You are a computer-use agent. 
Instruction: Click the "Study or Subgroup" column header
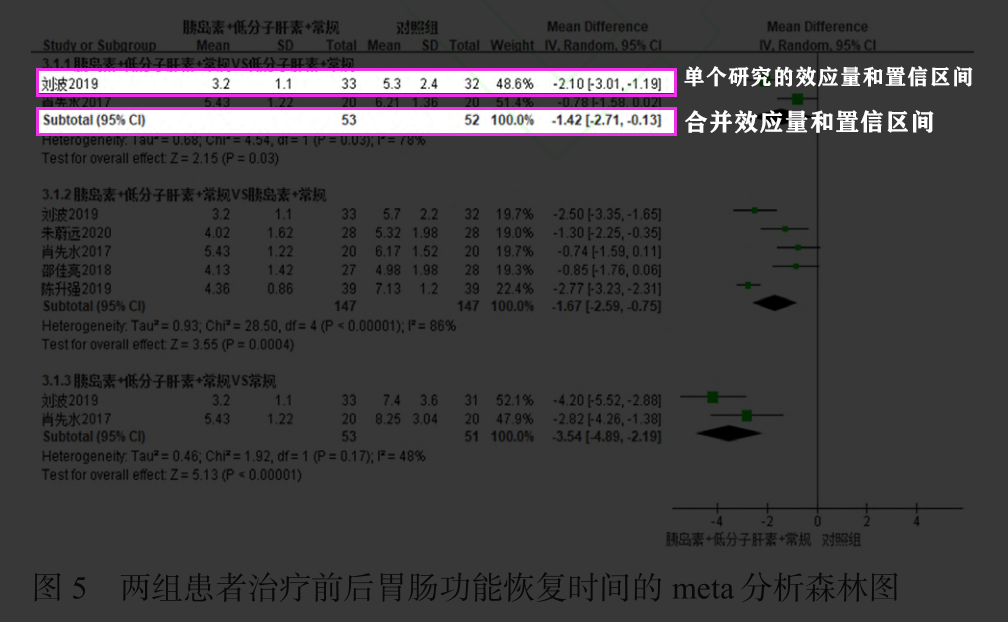[99, 45]
